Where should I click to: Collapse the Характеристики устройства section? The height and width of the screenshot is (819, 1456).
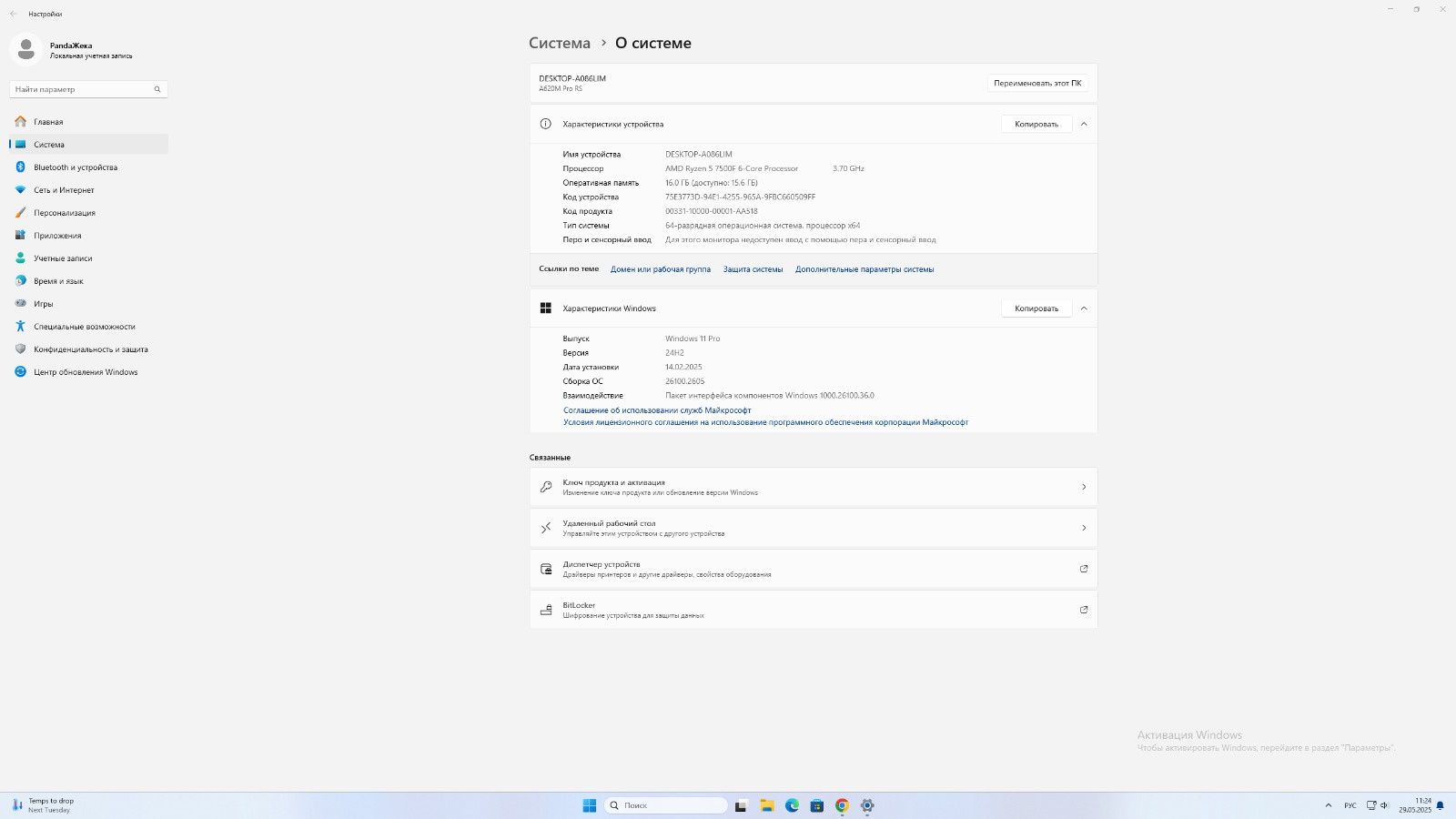click(1084, 124)
